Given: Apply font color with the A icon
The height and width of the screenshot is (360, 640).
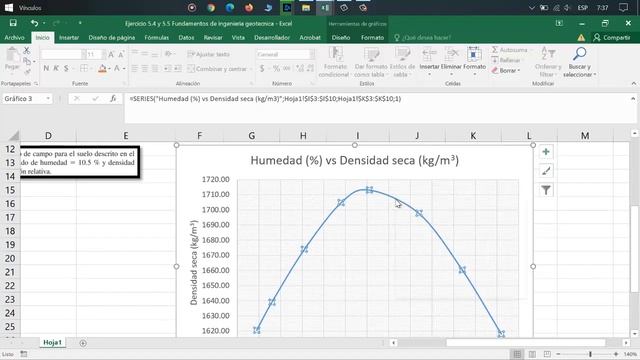Looking at the screenshot, I should pyautogui.click(x=117, y=68).
